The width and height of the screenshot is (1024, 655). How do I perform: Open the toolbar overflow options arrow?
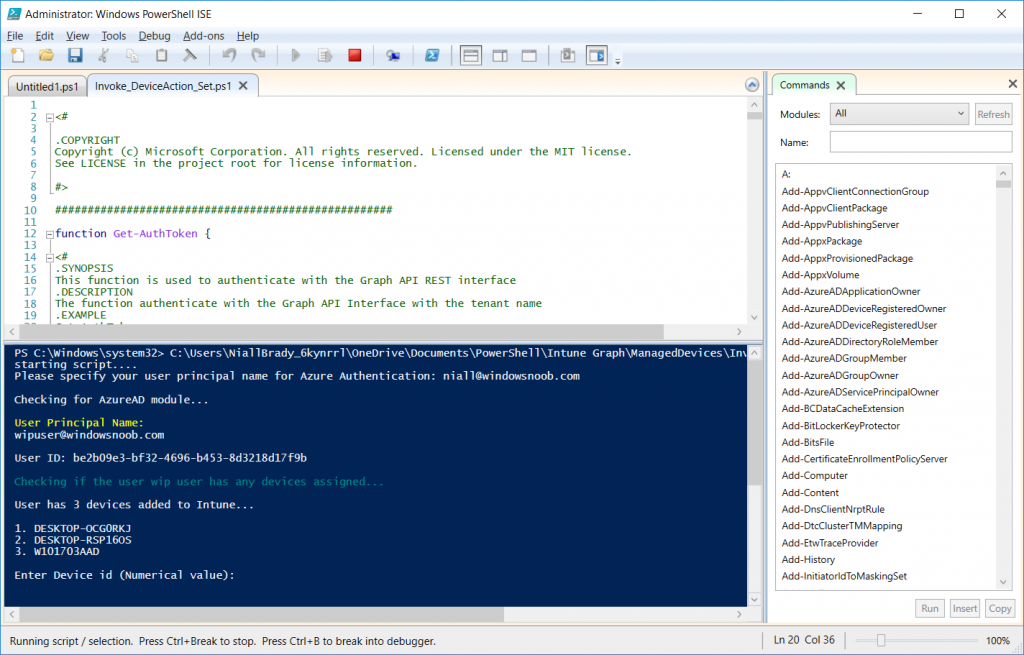click(617, 61)
